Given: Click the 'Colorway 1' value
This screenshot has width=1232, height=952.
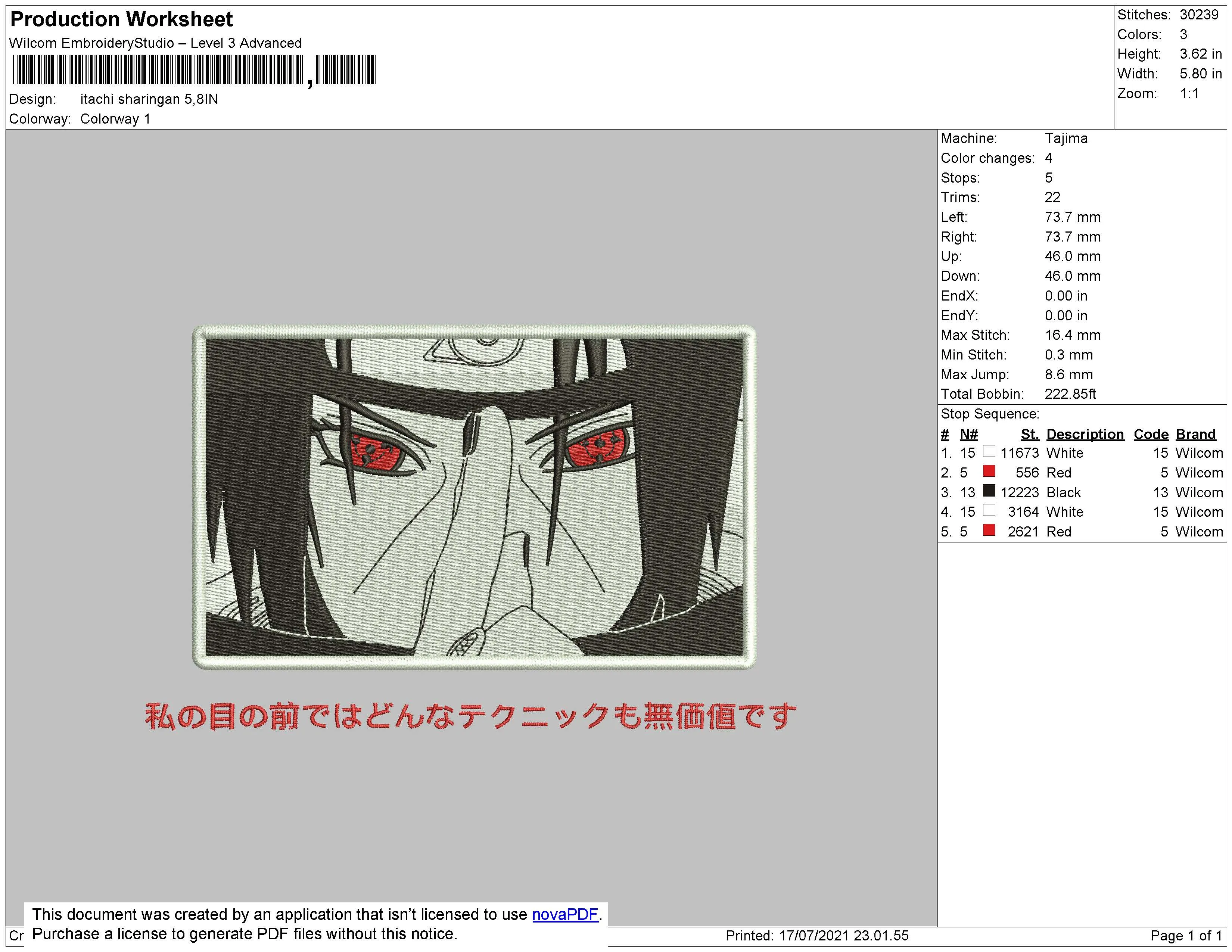Looking at the screenshot, I should (x=115, y=119).
